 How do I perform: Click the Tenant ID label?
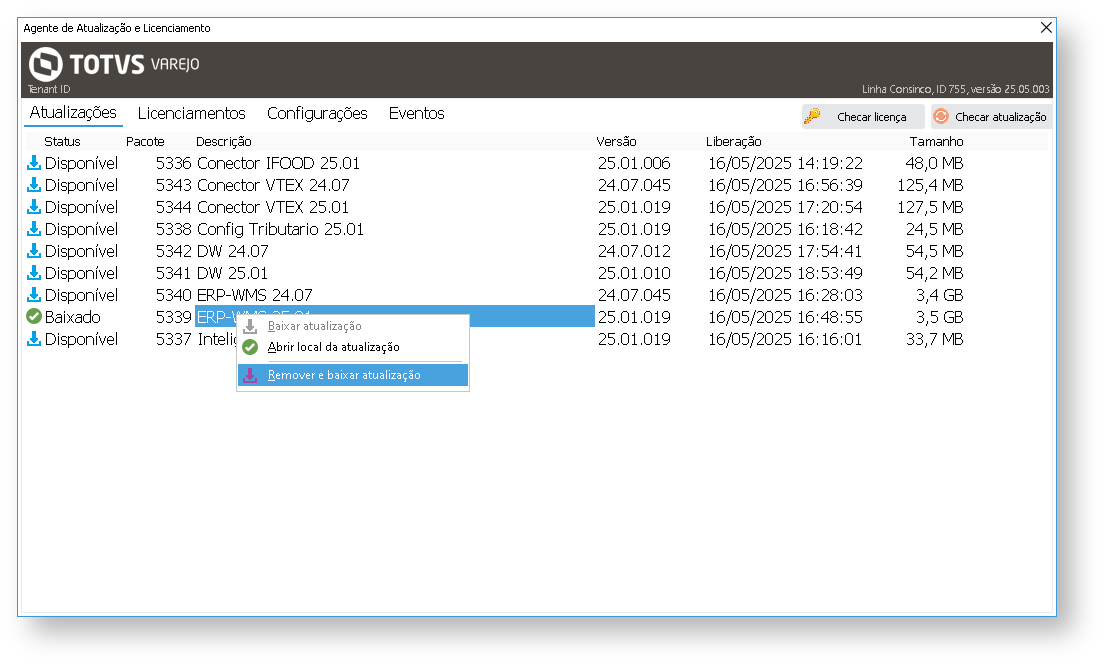49,89
